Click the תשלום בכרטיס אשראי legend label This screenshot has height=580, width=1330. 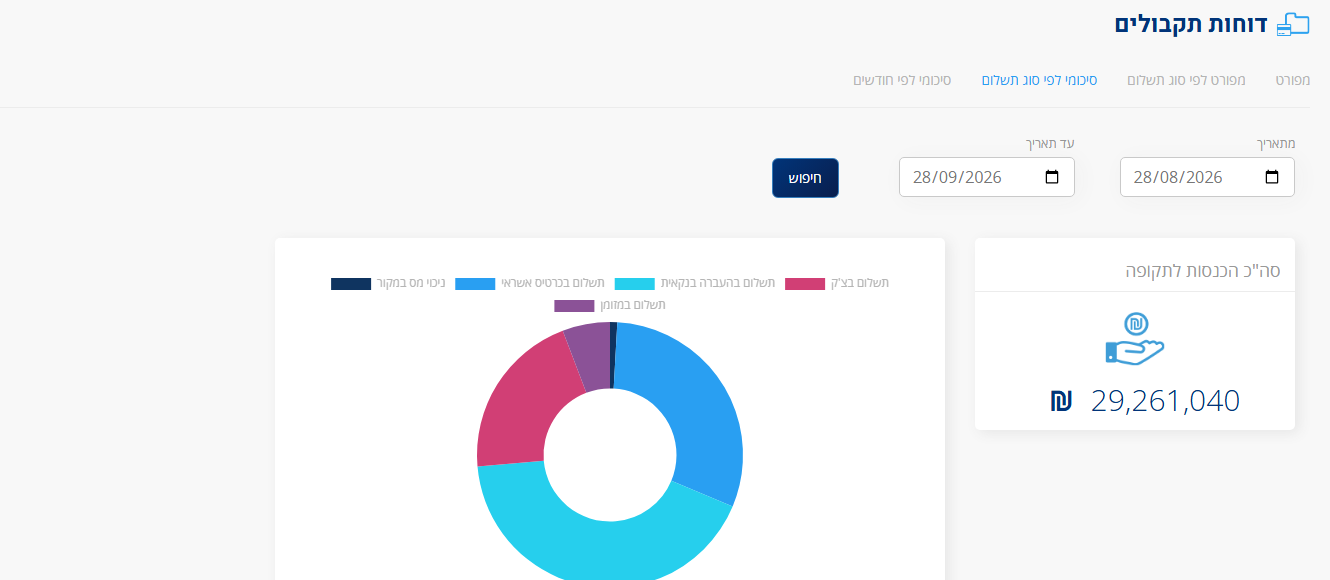[551, 283]
